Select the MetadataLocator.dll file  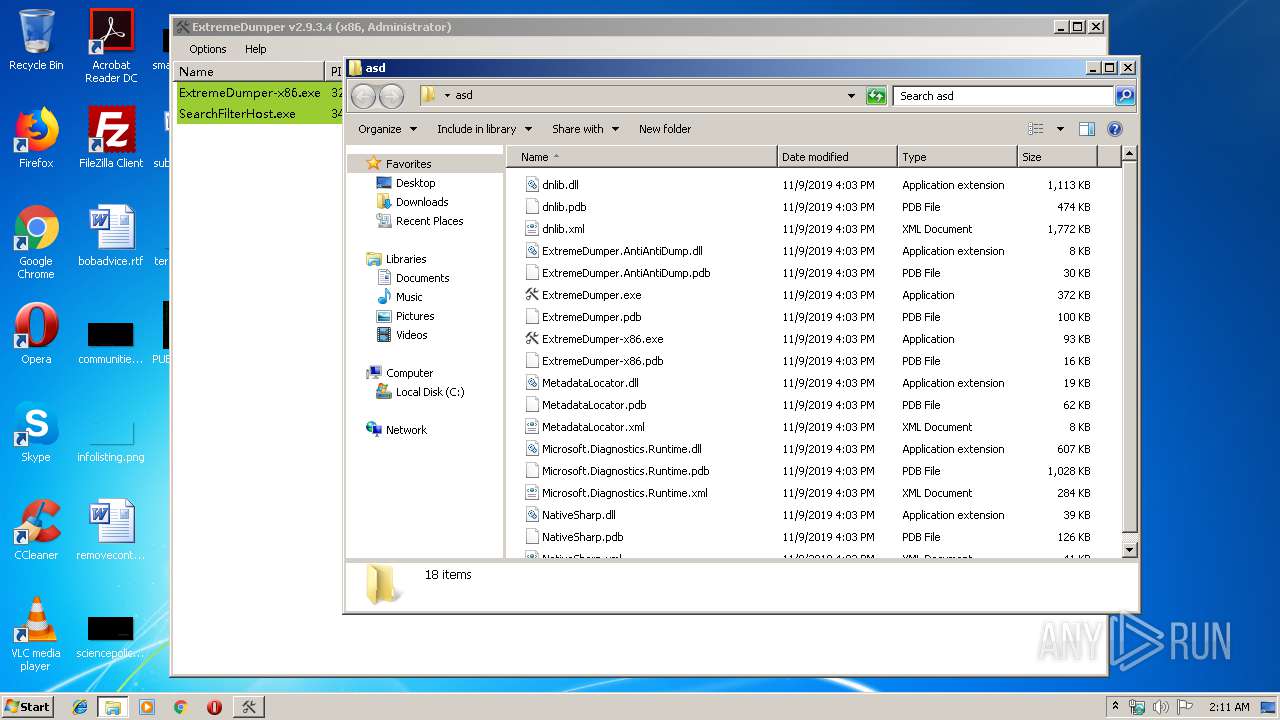590,383
